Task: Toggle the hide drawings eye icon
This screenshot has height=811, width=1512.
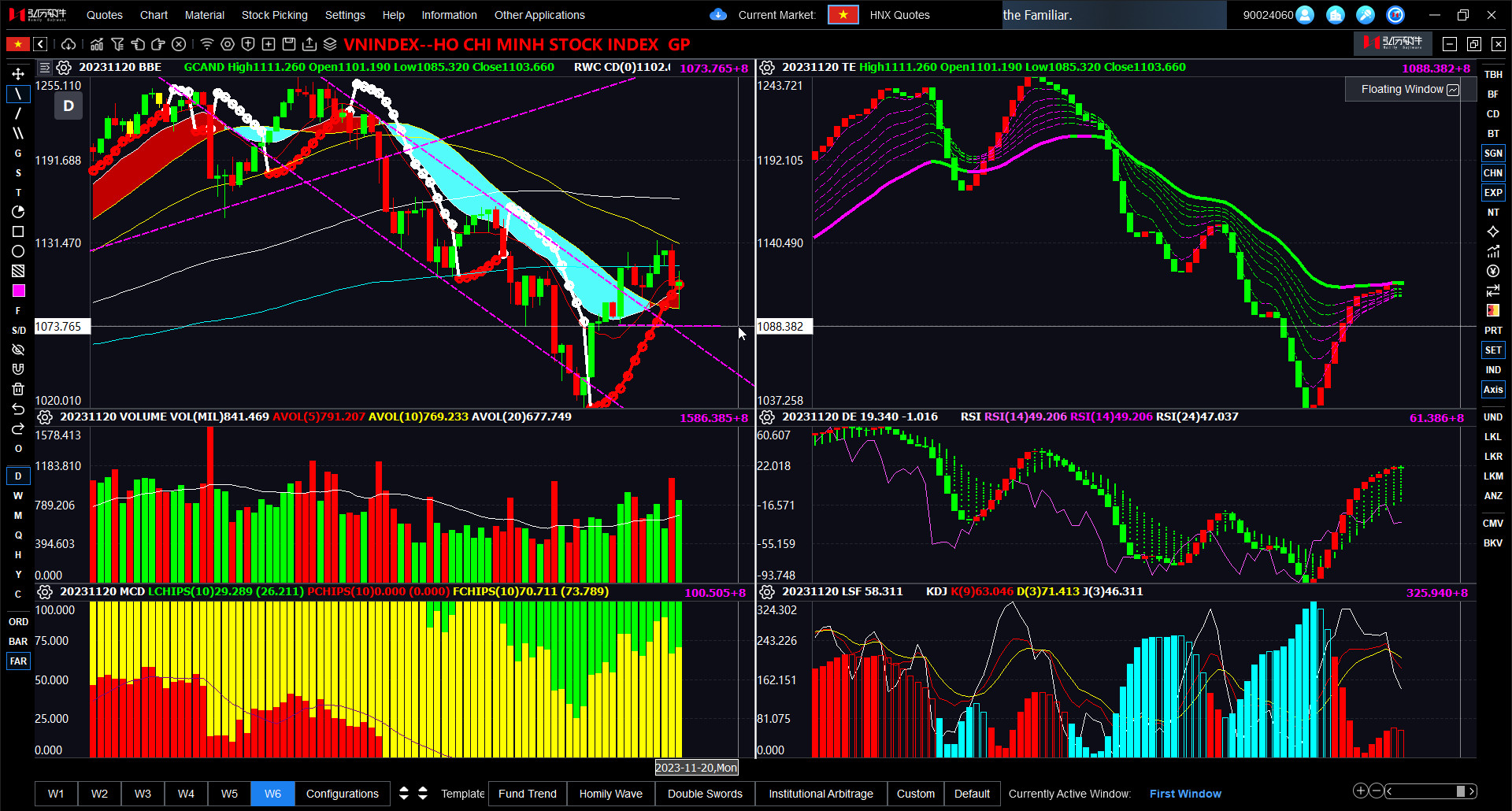Action: (18, 350)
